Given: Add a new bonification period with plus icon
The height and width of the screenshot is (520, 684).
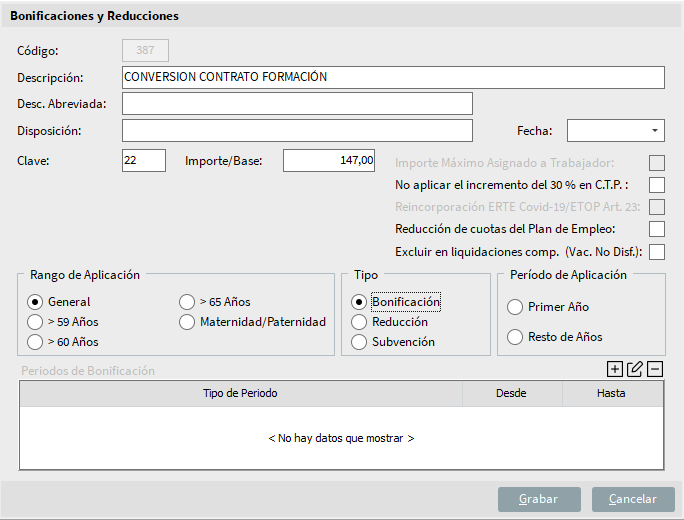Looking at the screenshot, I should coord(614,369).
